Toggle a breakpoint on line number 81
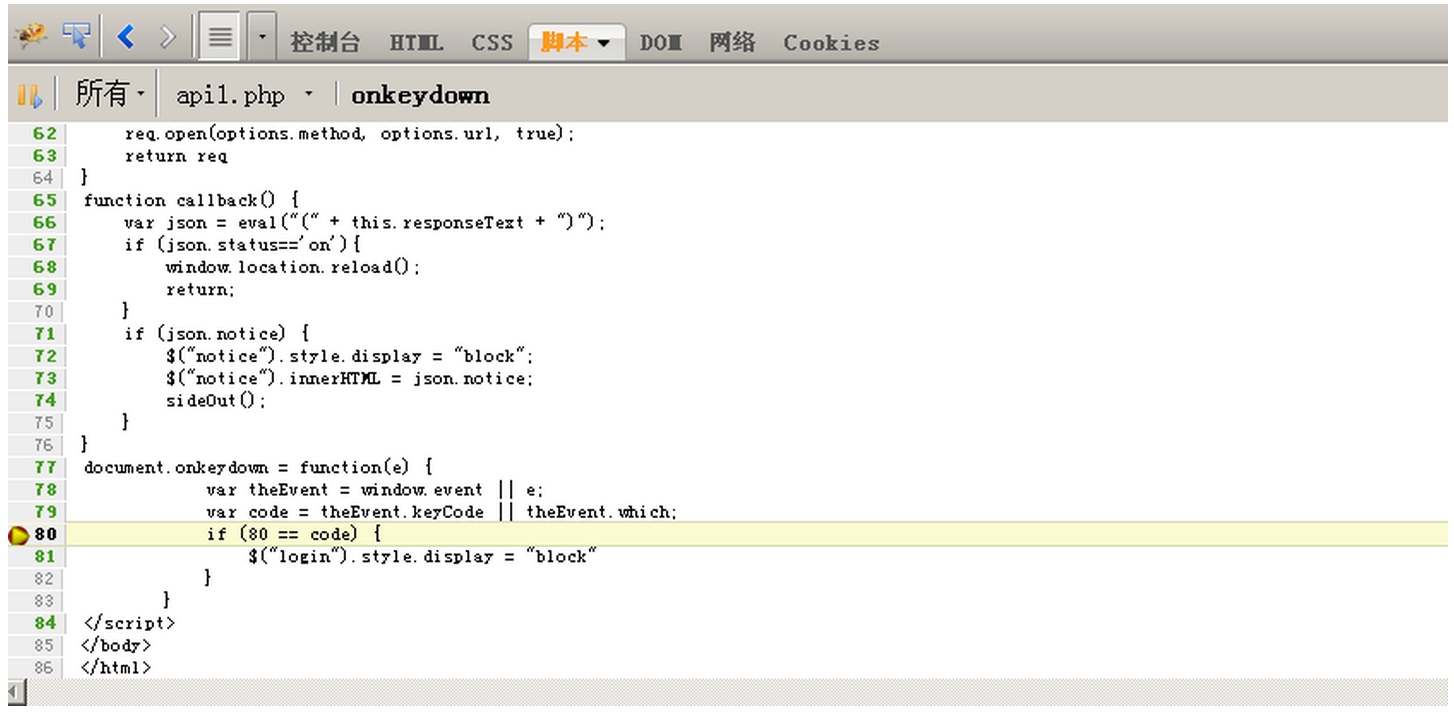The height and width of the screenshot is (712, 1454). [45, 556]
